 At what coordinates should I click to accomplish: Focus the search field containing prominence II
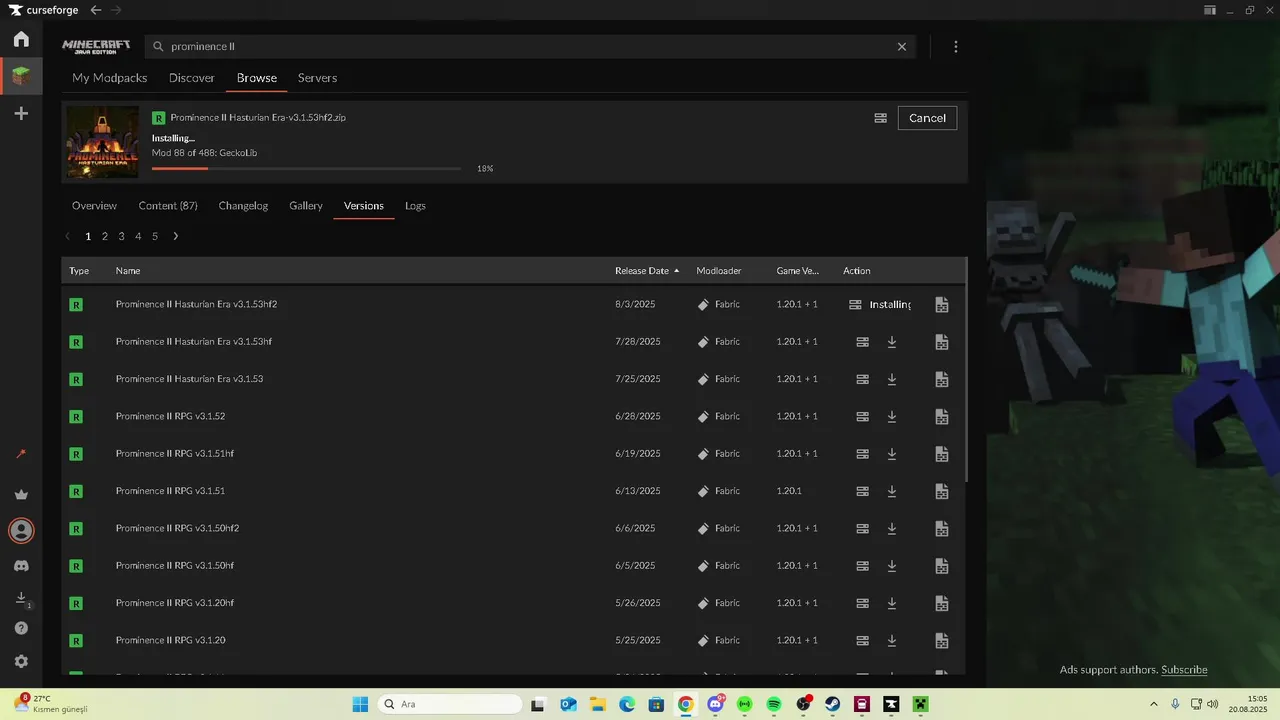pos(530,46)
